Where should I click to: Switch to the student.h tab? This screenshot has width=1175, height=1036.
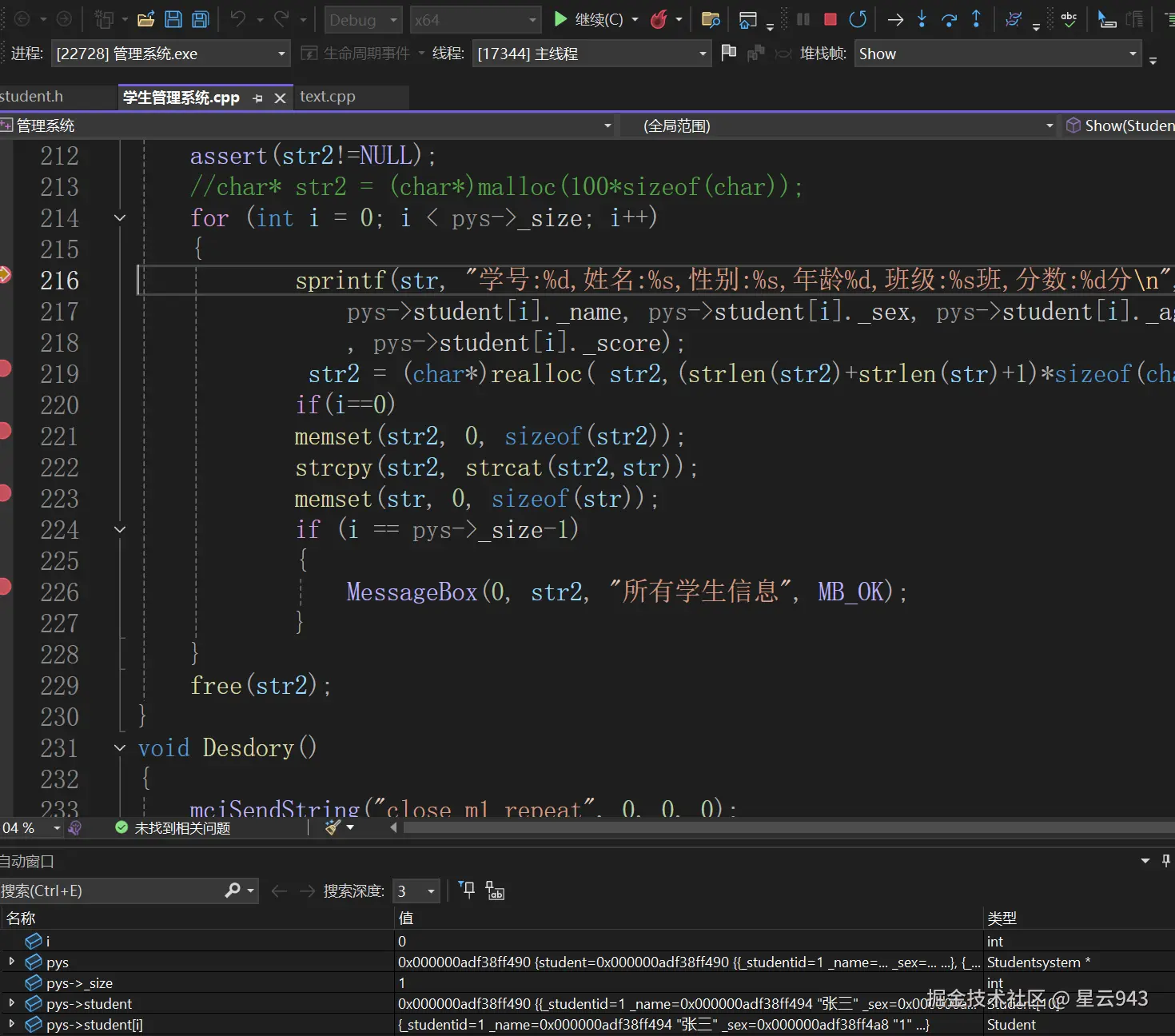[x=32, y=97]
